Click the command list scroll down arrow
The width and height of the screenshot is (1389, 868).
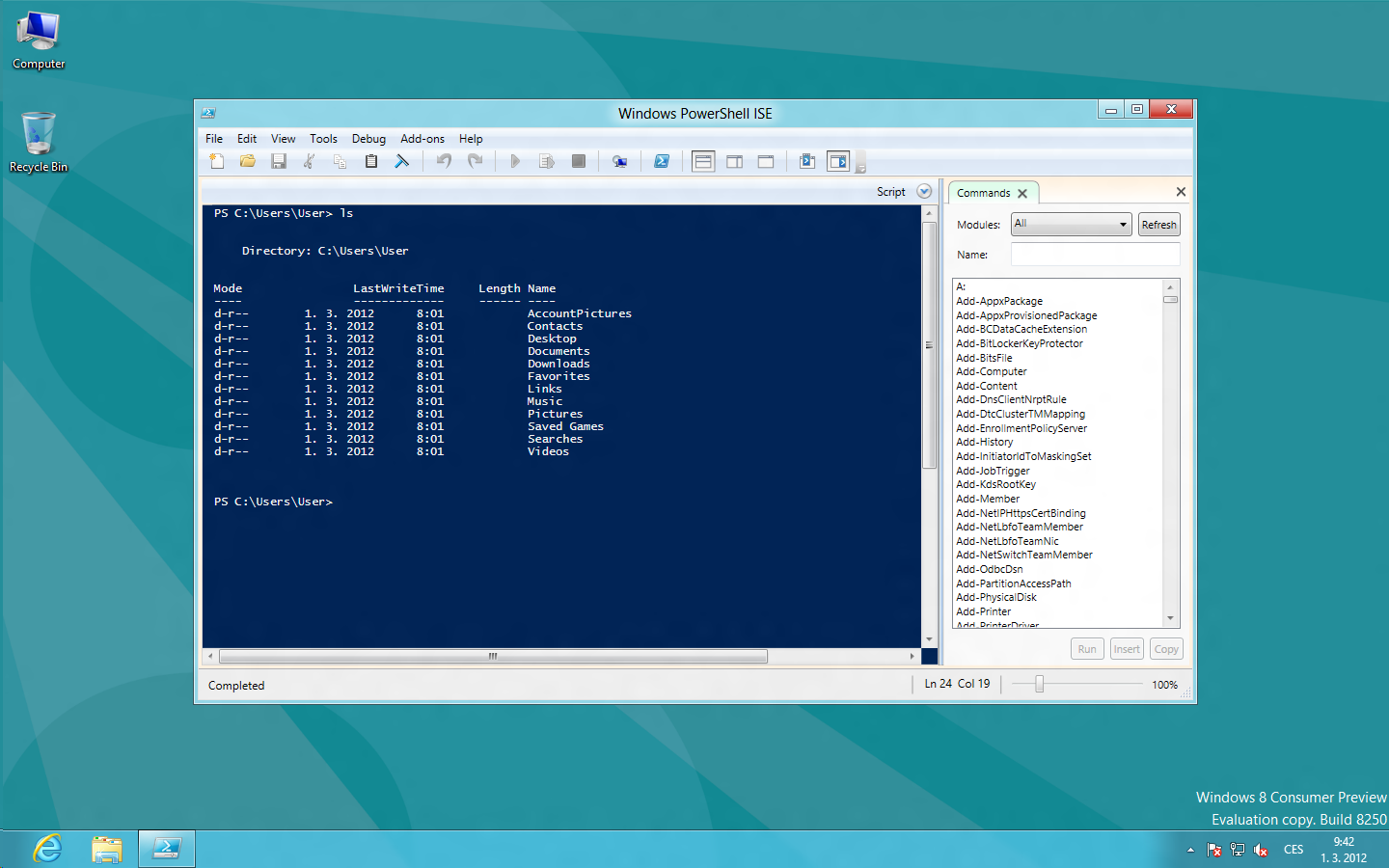(1170, 618)
